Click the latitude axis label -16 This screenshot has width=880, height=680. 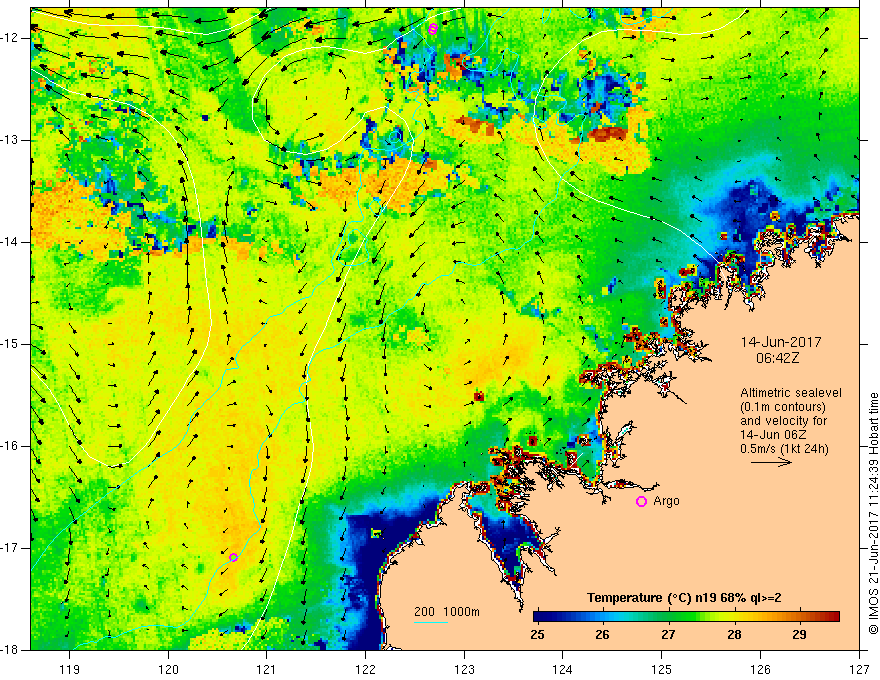(12, 446)
